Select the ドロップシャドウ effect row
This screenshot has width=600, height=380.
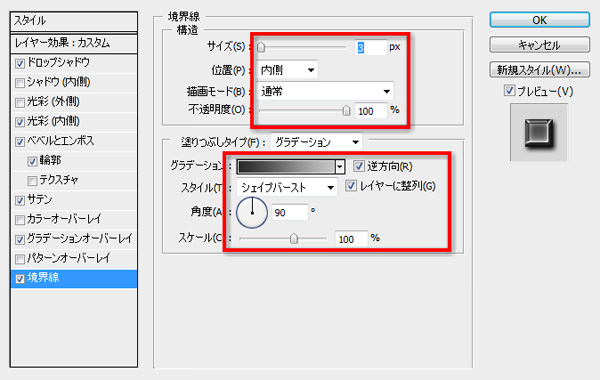73,63
